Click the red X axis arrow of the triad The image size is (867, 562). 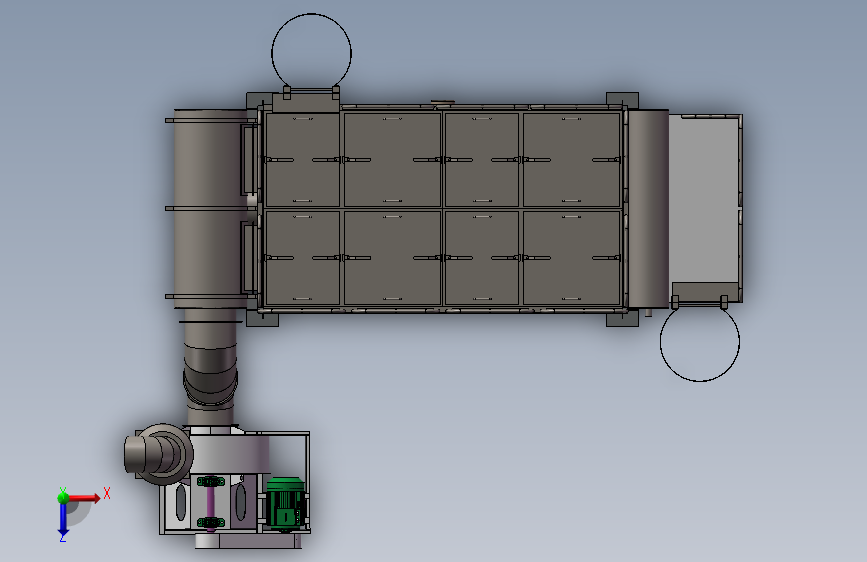pos(84,498)
